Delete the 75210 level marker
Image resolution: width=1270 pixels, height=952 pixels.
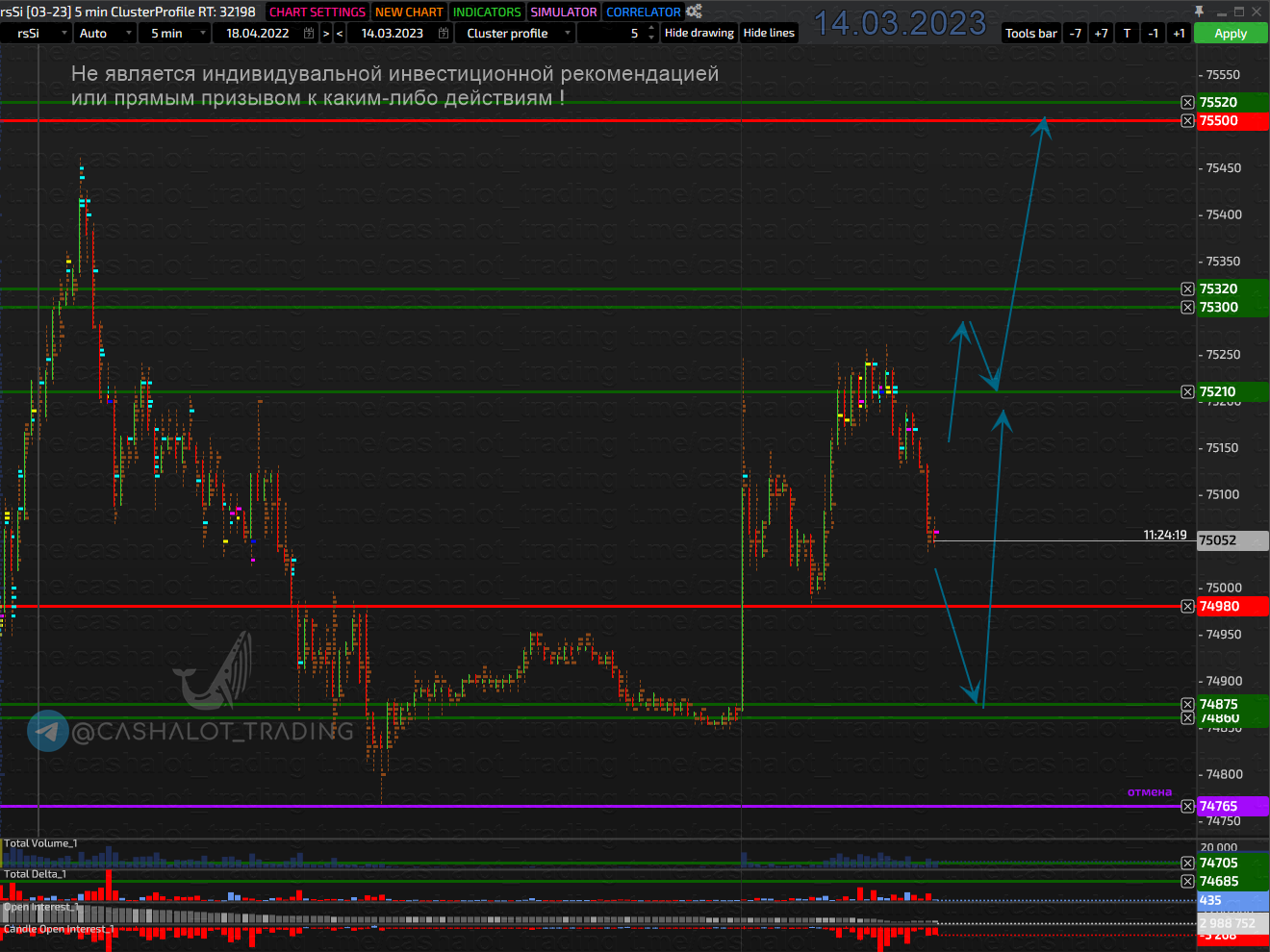(x=1187, y=392)
